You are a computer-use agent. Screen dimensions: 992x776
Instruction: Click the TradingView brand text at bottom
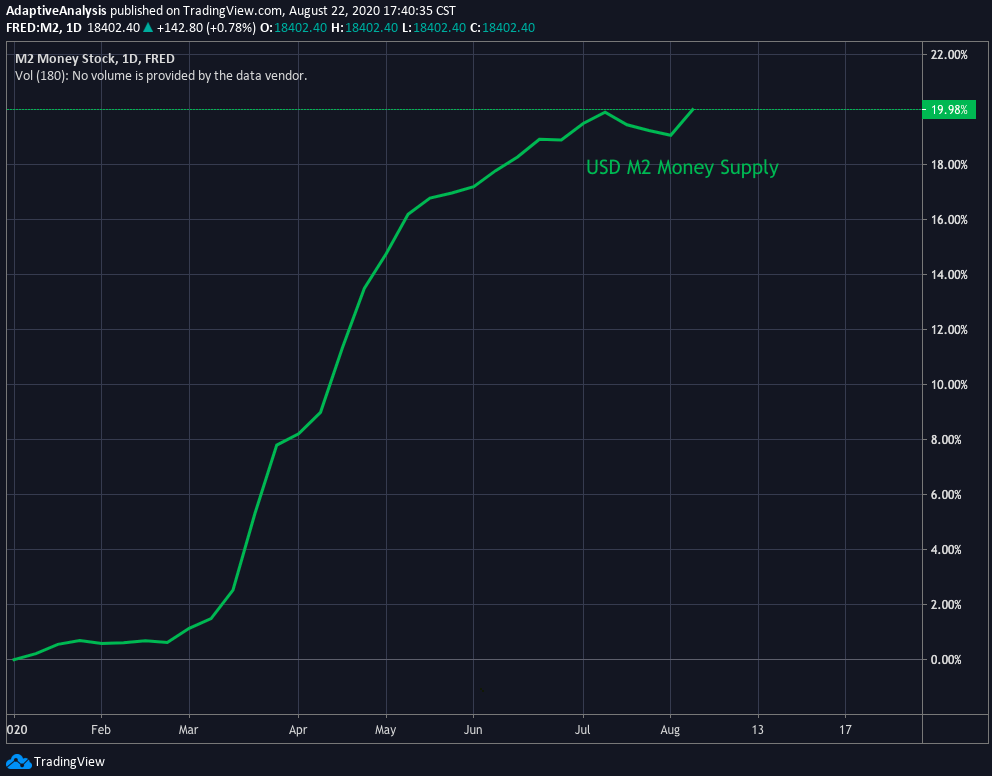[69, 761]
